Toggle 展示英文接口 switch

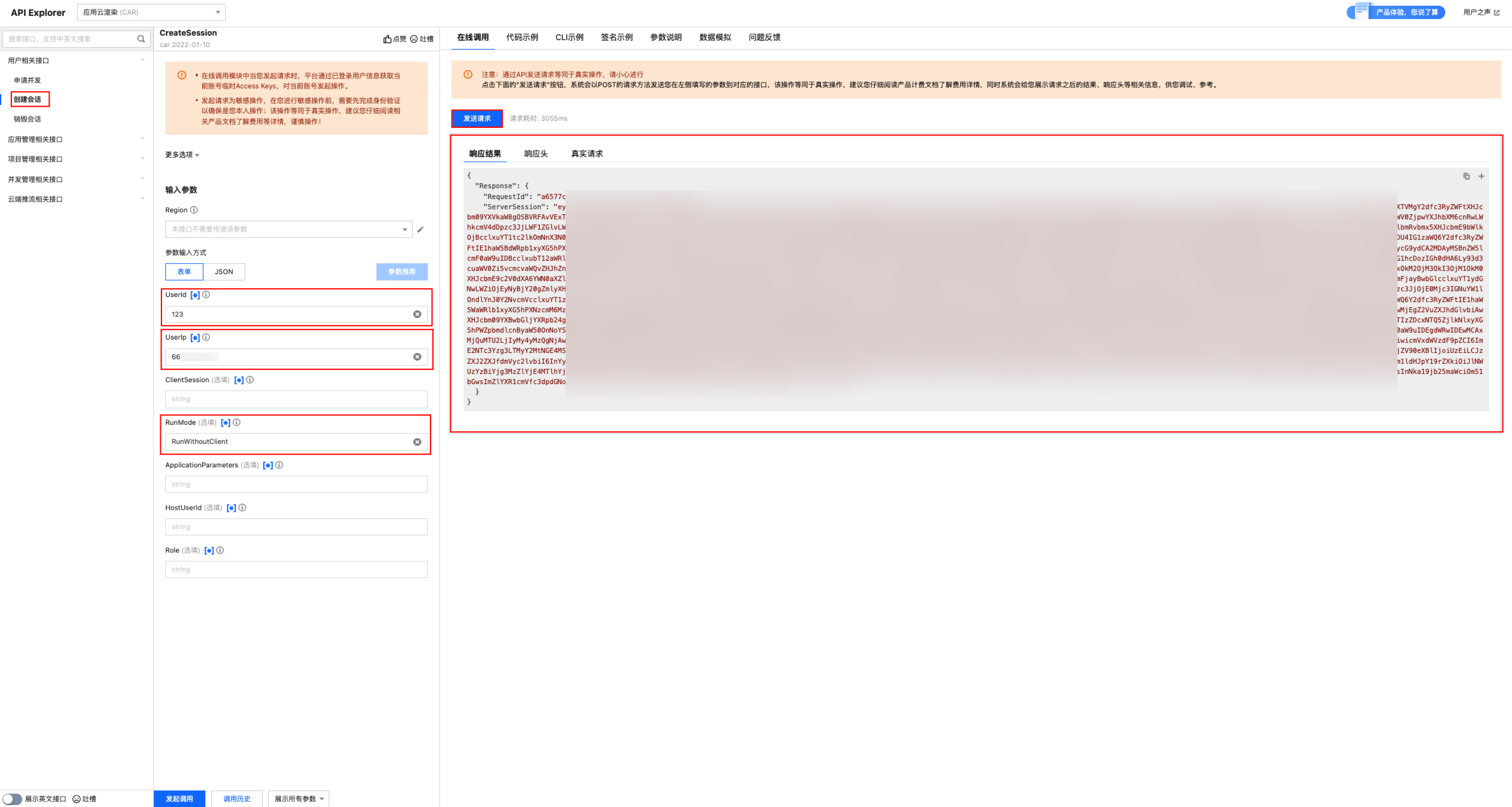12,799
